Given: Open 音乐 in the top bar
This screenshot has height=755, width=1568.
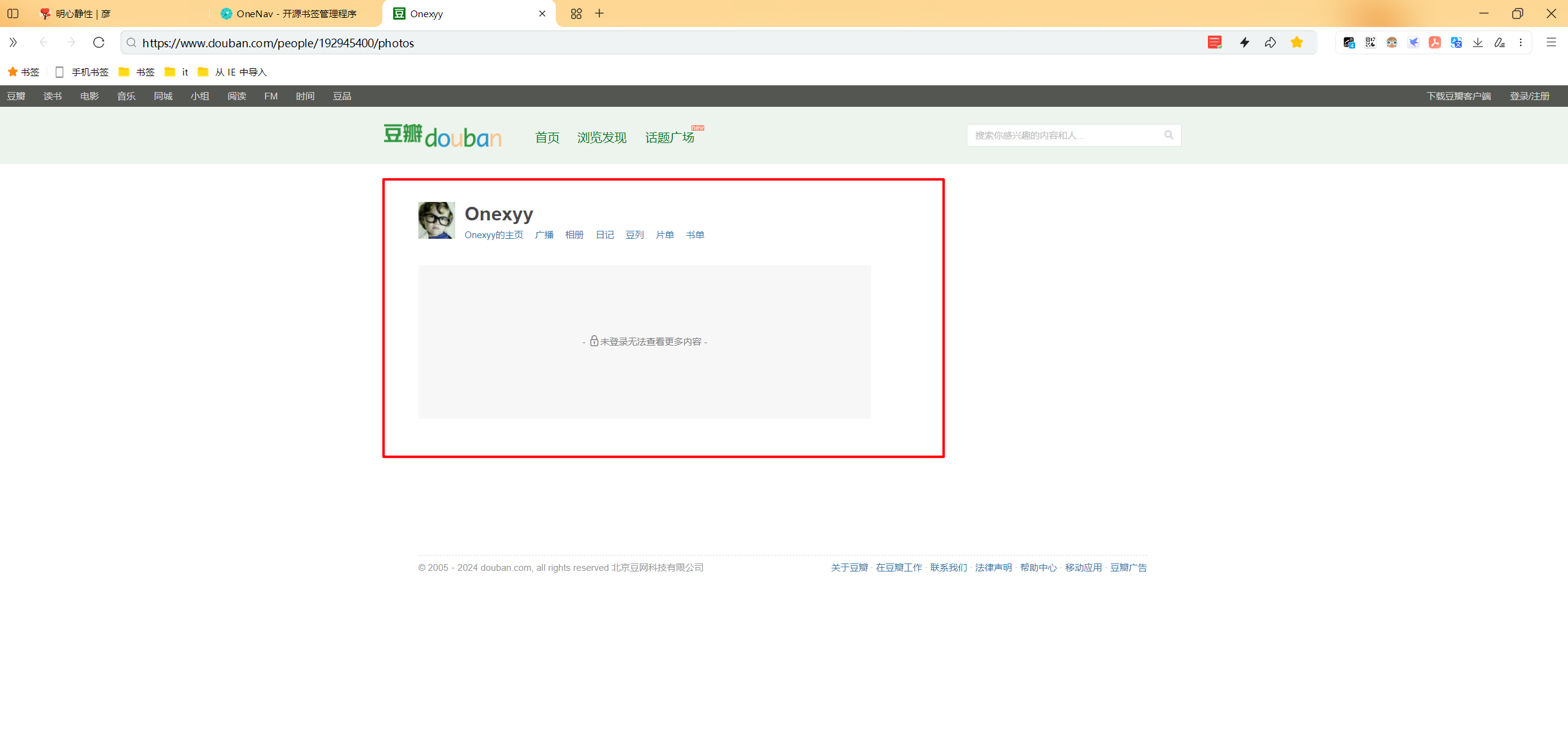Looking at the screenshot, I should 126,96.
